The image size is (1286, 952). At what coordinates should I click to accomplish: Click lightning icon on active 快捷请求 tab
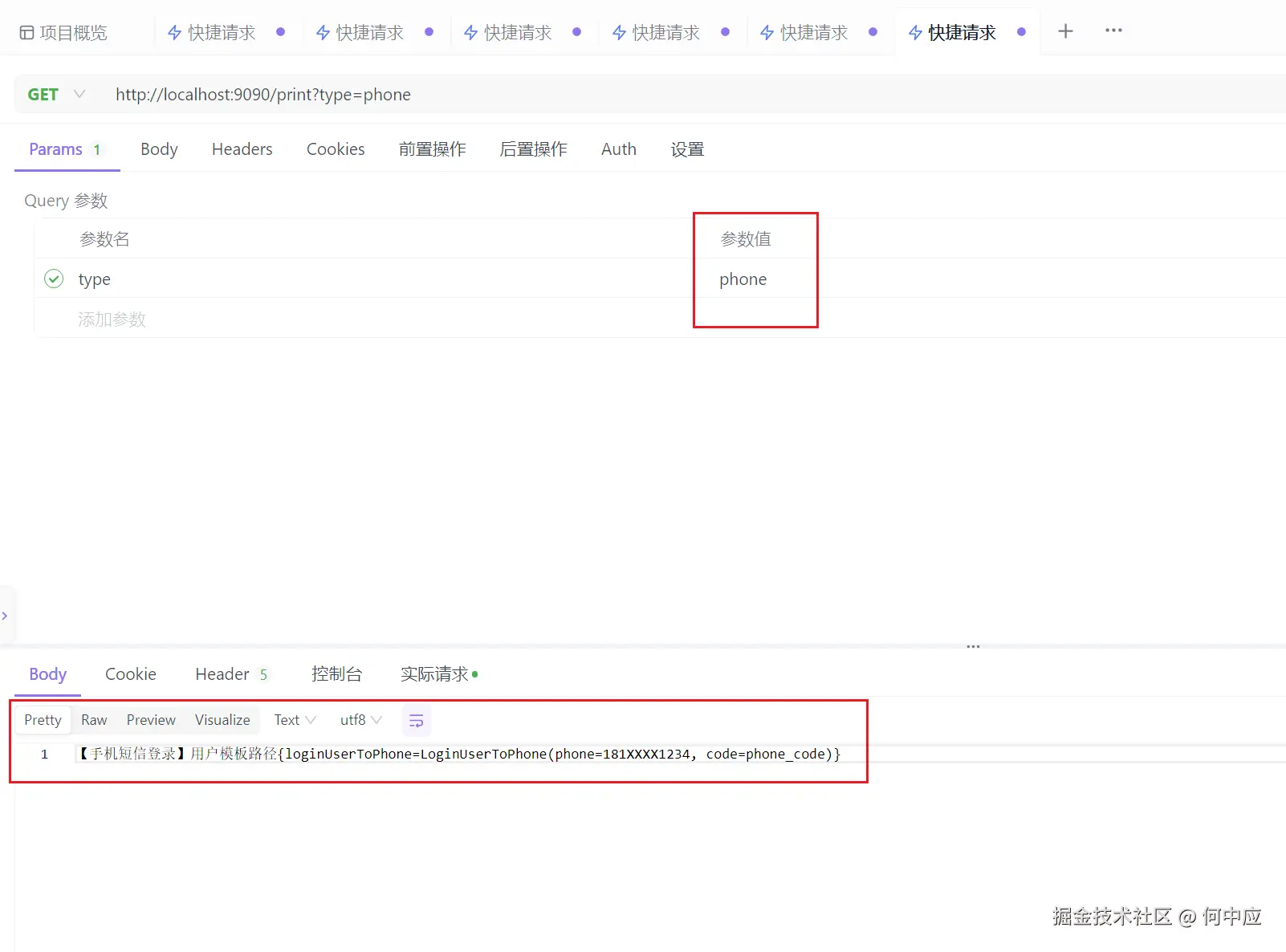(x=915, y=32)
